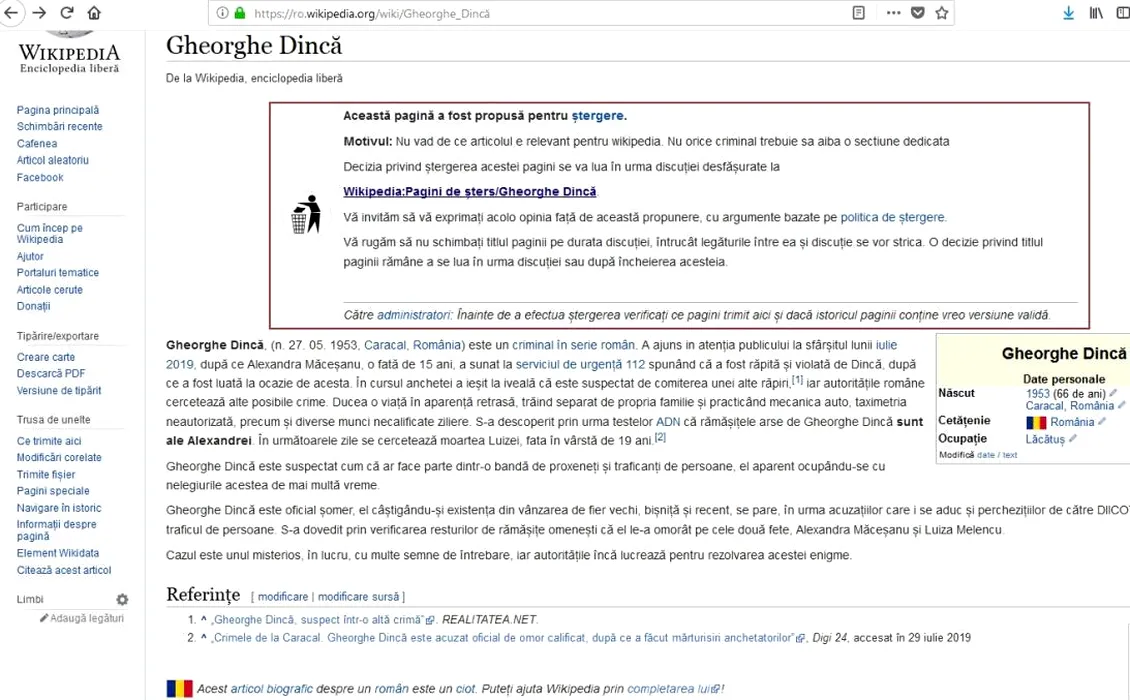The image size is (1130, 700).
Task: Save page to Pocket icon
Action: (917, 13)
